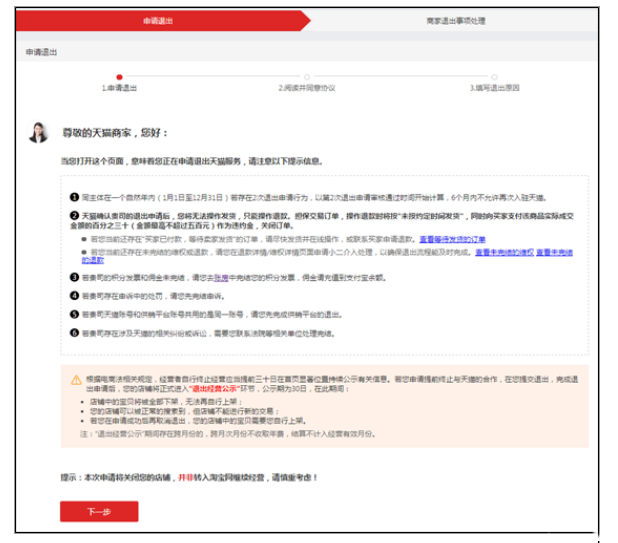Click the 申请退出 breadcrumb text in the gray bar
The height and width of the screenshot is (543, 618).
(41, 52)
